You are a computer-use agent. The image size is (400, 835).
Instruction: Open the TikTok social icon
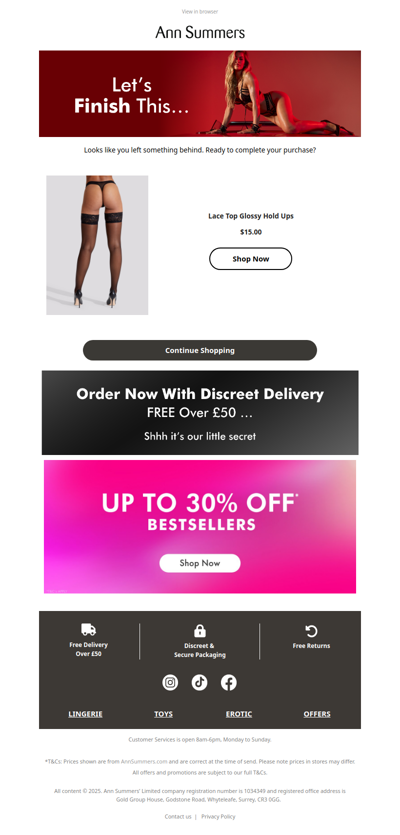pyautogui.click(x=200, y=683)
